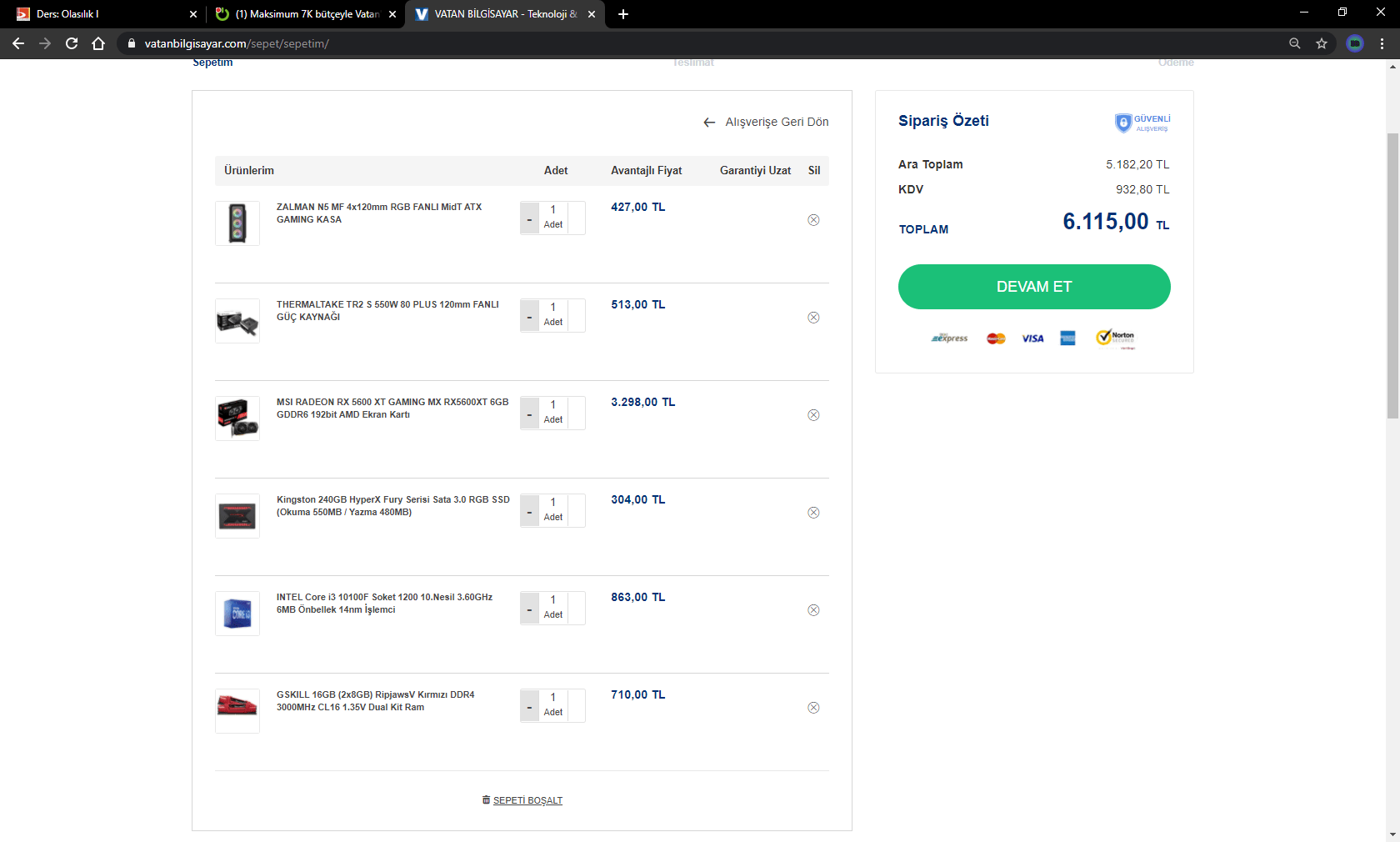The height and width of the screenshot is (842, 1400).
Task: Click the green DEVAM ET button
Action: pos(1034,287)
